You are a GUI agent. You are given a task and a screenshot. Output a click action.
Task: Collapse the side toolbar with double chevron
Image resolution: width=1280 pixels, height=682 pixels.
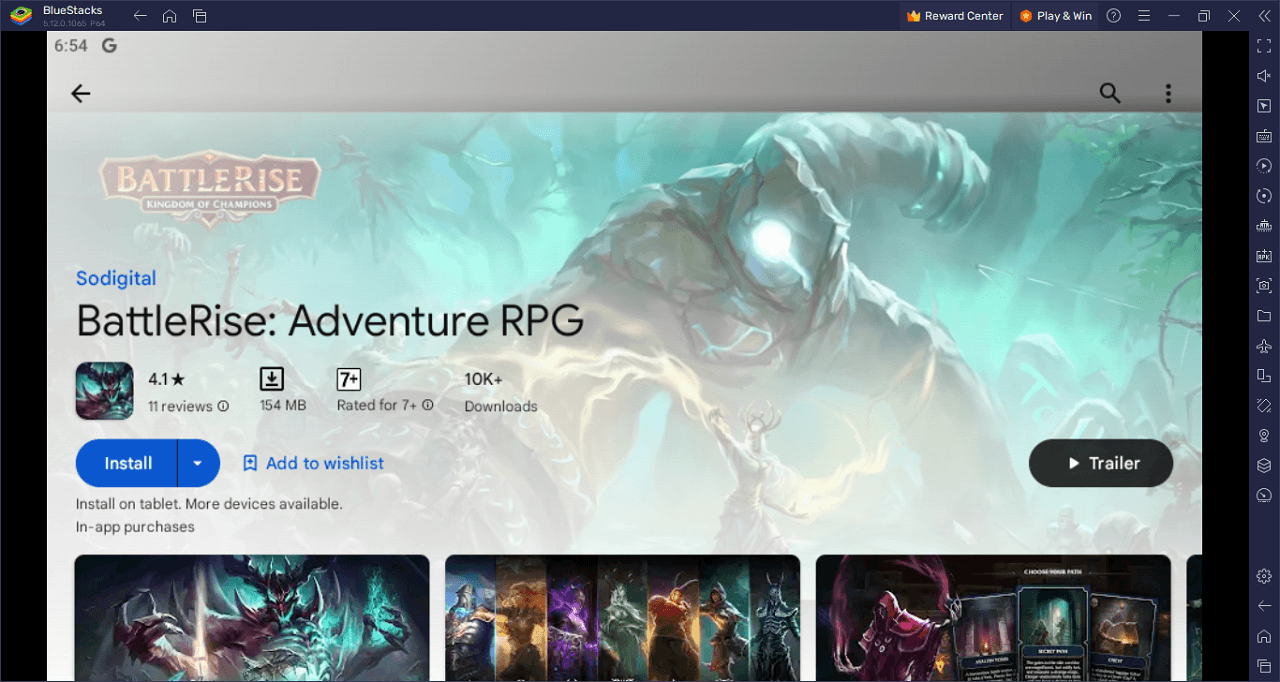tap(1264, 16)
